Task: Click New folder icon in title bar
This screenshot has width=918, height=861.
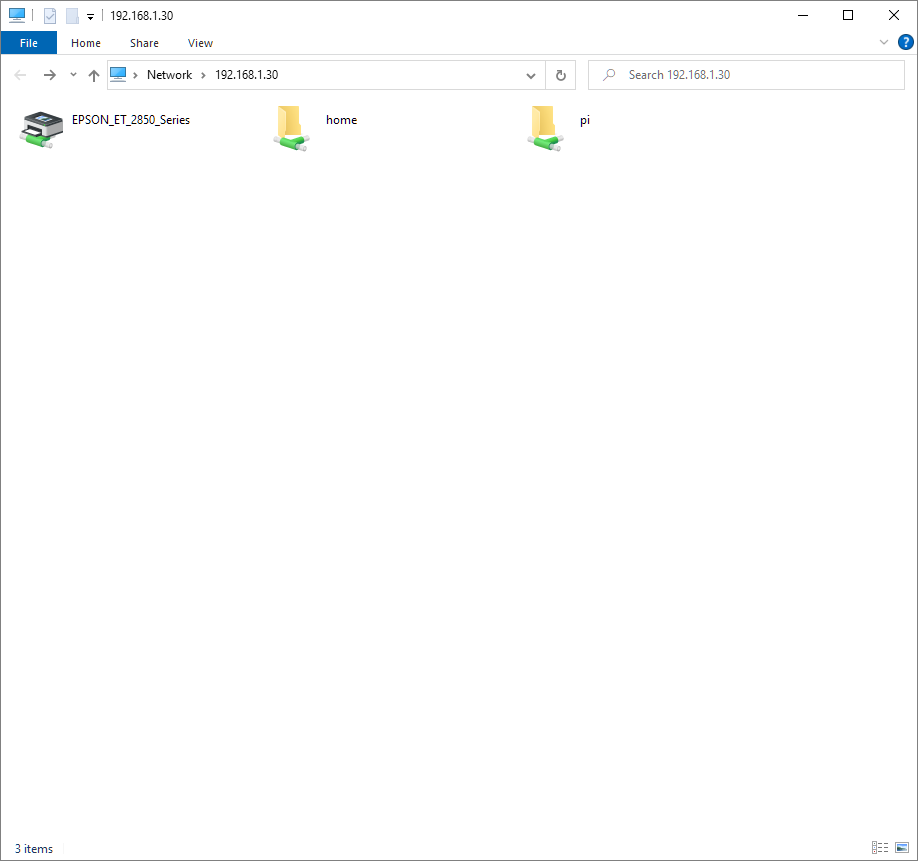Action: (x=72, y=16)
